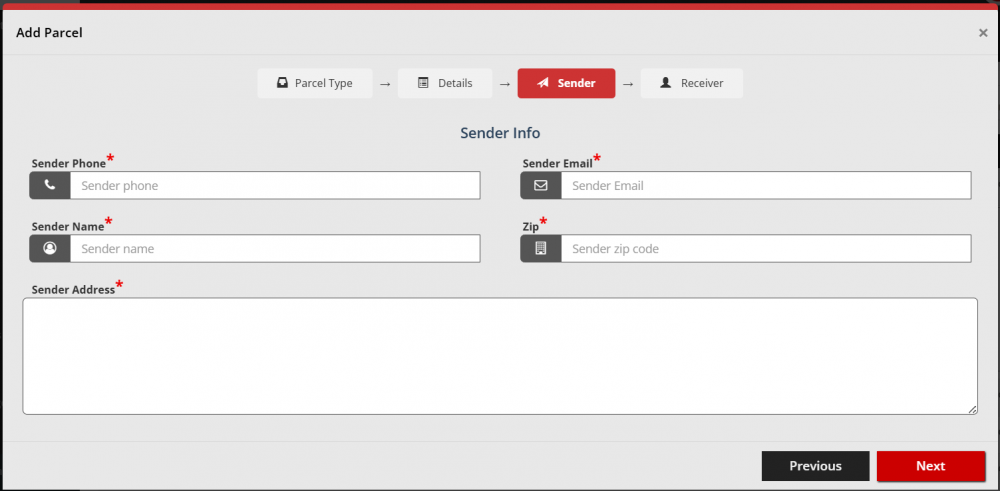Click the Sender Name label
Viewport: 1000px width, 491px height.
click(68, 226)
